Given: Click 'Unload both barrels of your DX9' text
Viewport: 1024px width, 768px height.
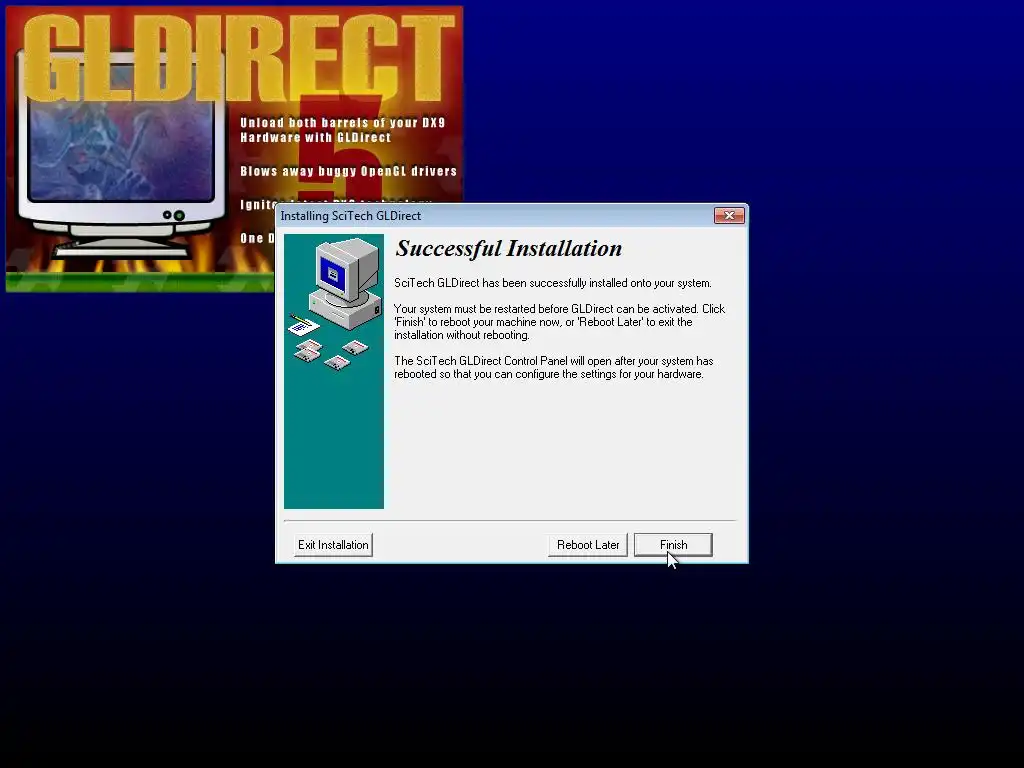Looking at the screenshot, I should (x=342, y=122).
